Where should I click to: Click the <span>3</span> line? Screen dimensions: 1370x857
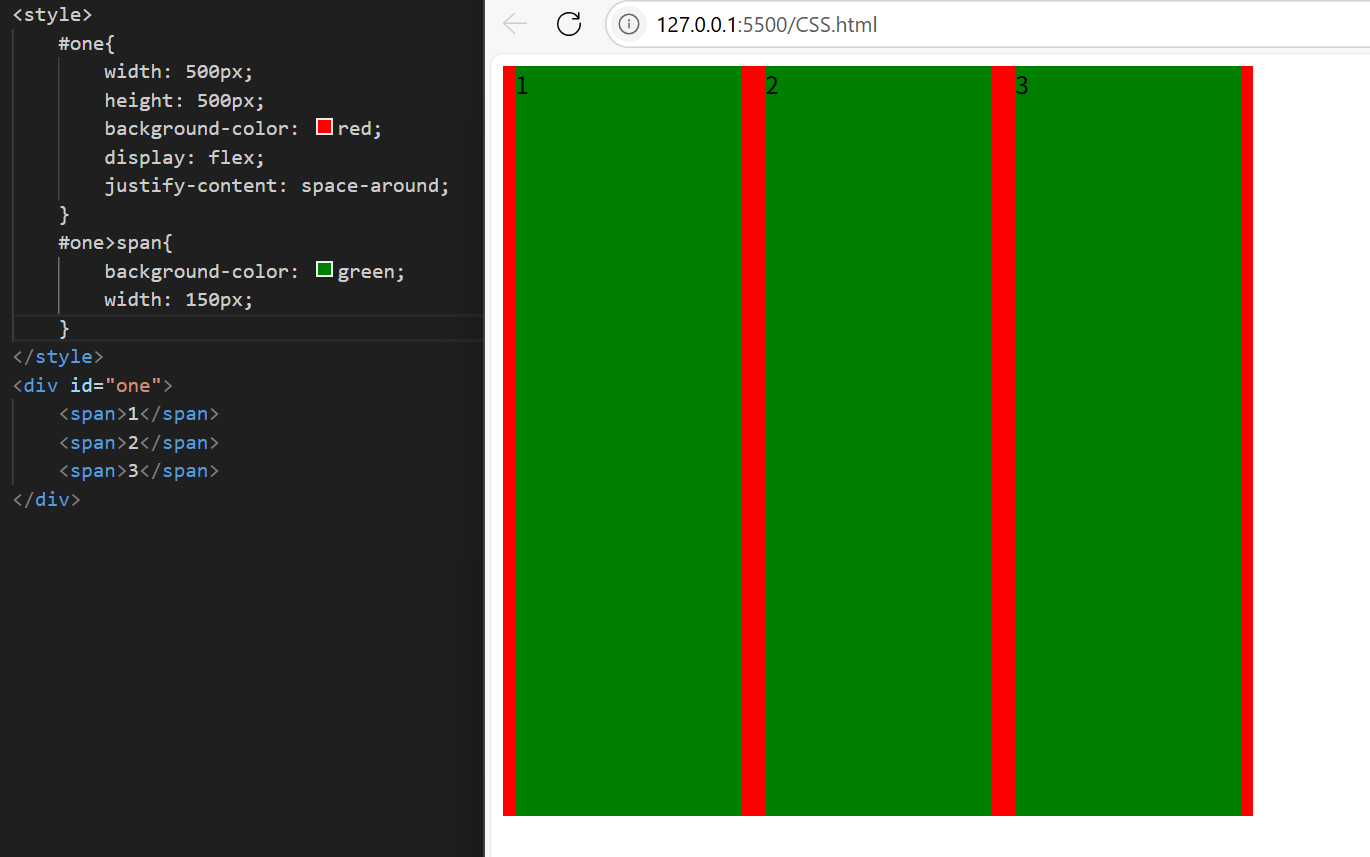pyautogui.click(x=139, y=471)
